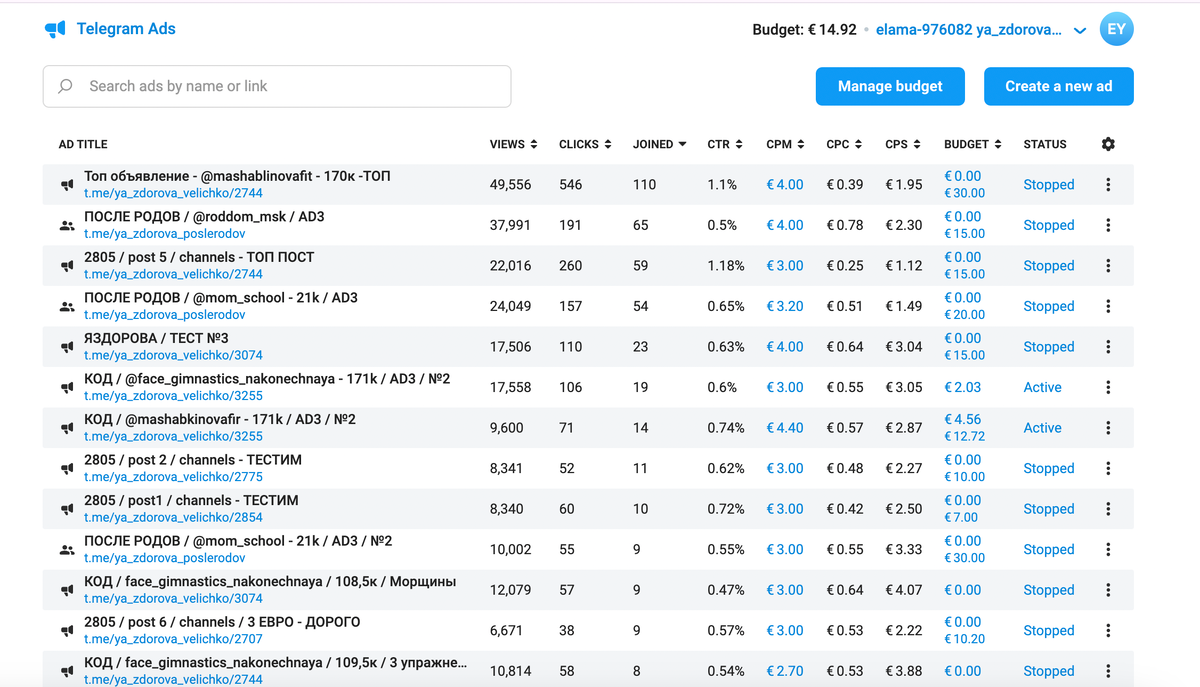Click the Telegram Ads megaphone logo
Screen dimensions: 1200x687
pos(55,29)
